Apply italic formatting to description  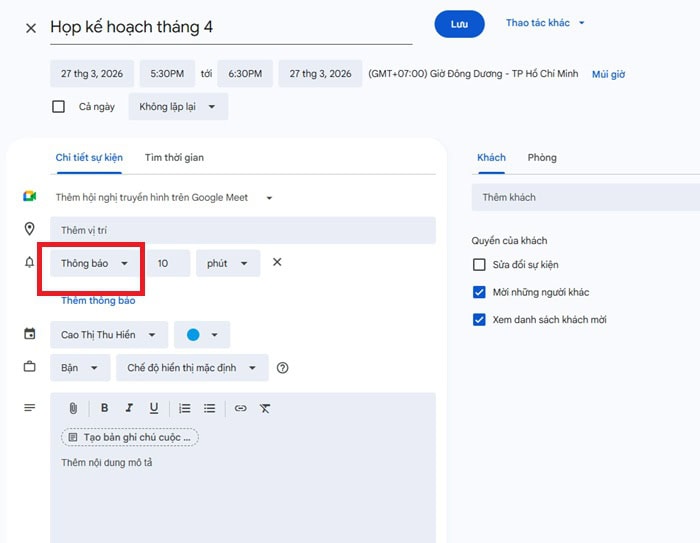(129, 408)
